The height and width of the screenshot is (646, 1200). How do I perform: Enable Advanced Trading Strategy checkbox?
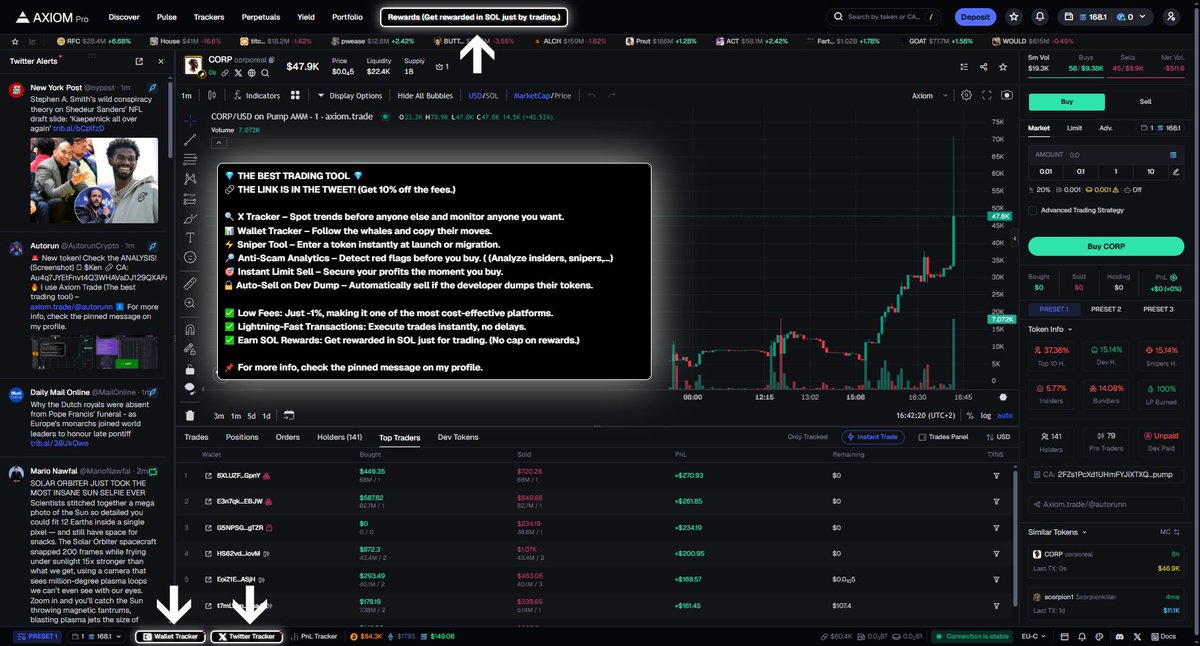[1033, 210]
